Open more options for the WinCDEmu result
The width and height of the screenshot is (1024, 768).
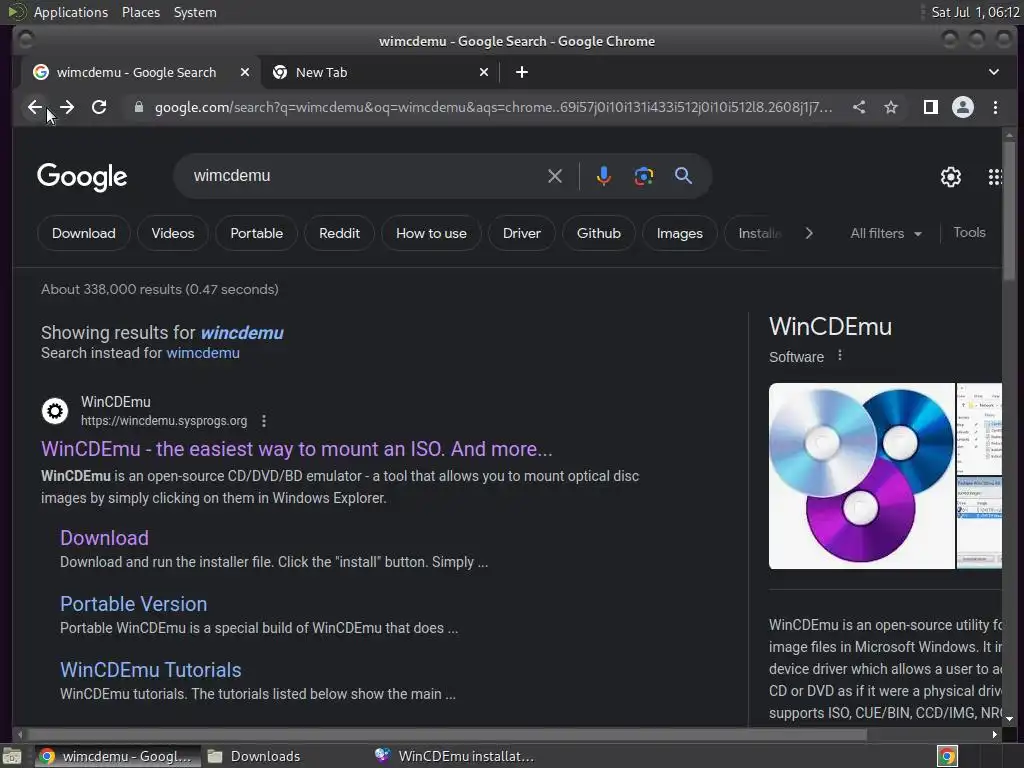[264, 421]
